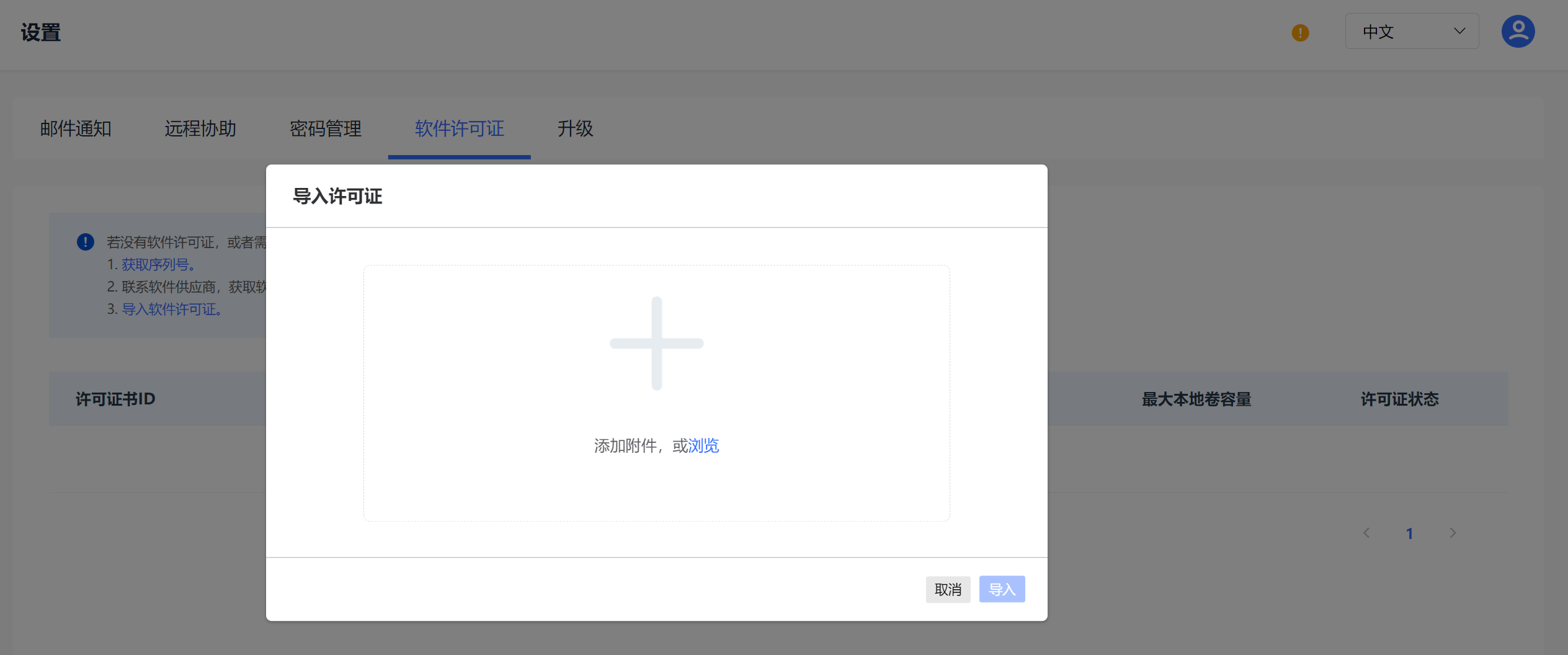
Task: Click the large plus icon to add attachment
Action: (x=656, y=343)
